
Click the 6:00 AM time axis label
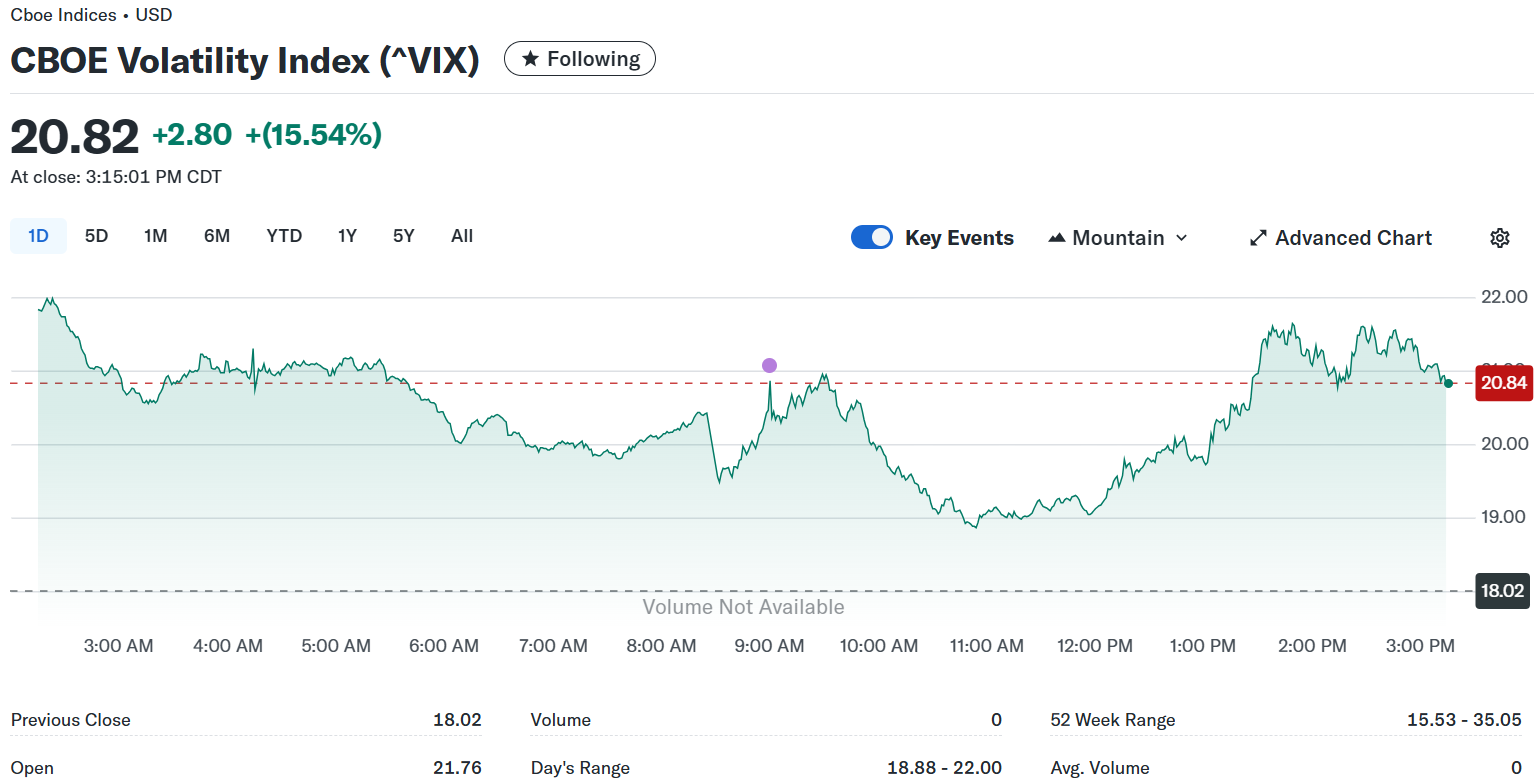pos(444,646)
